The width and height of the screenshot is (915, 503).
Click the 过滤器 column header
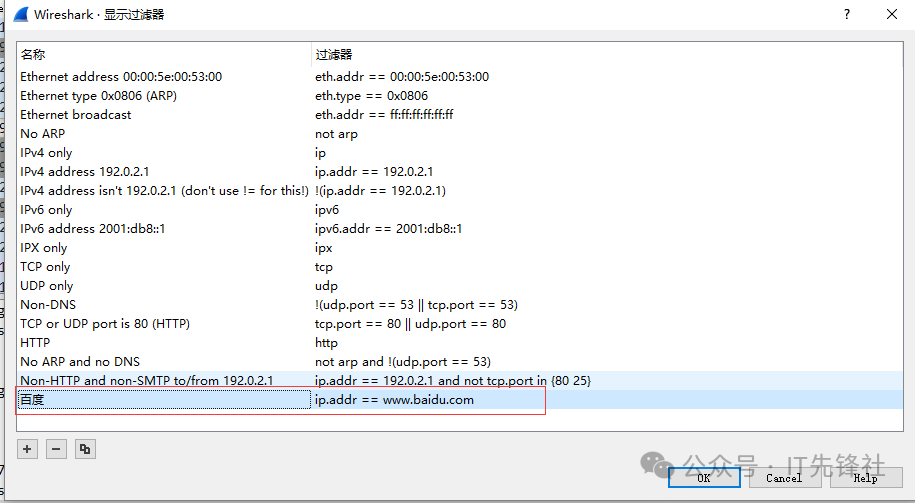[334, 55]
